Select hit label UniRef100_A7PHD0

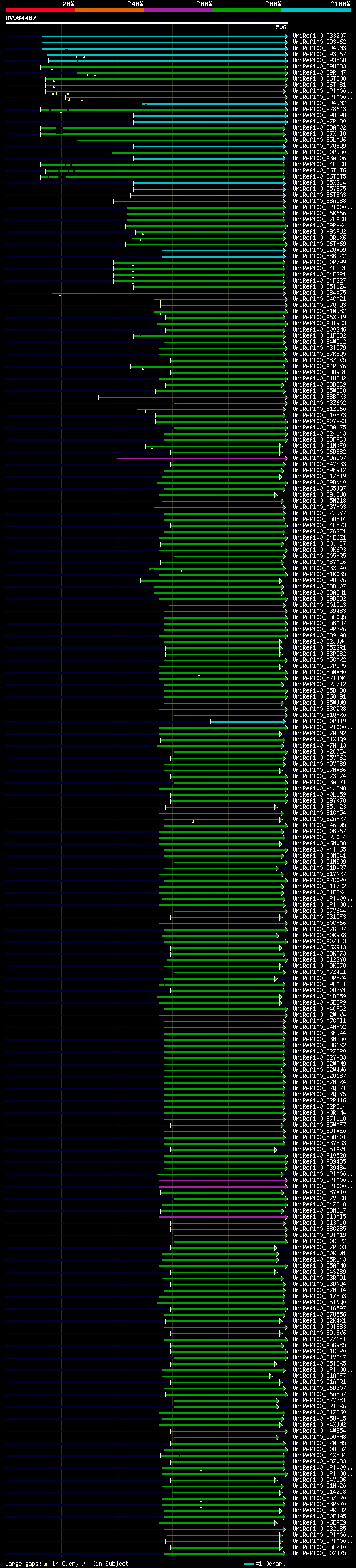click(319, 122)
